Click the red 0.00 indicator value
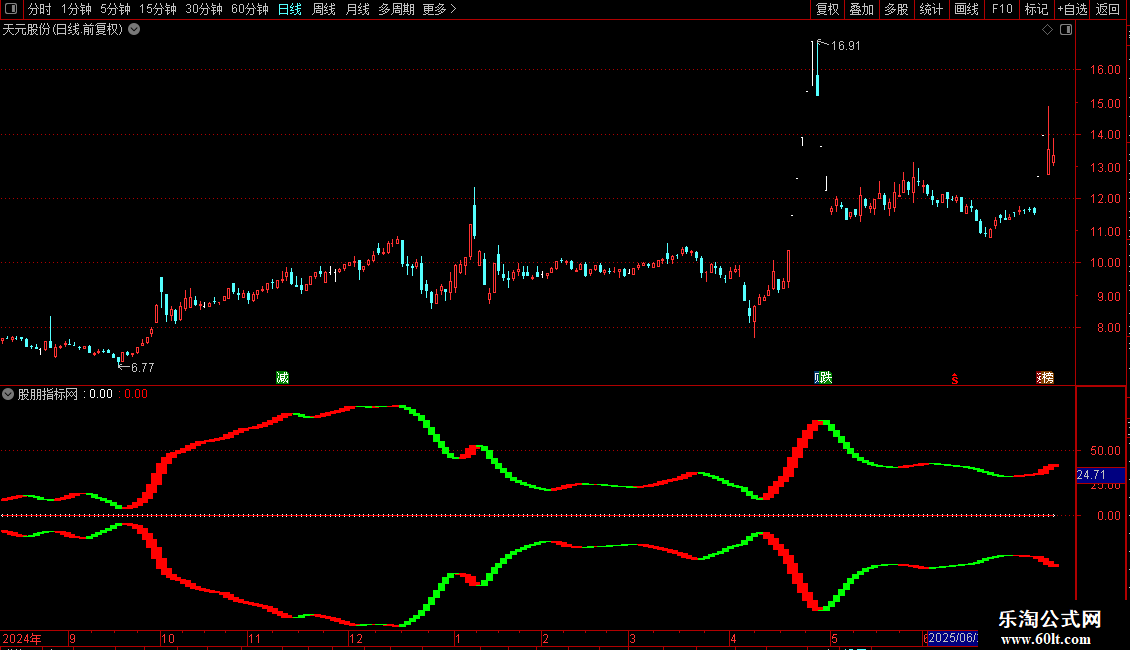This screenshot has height=650, width=1130. 135,394
